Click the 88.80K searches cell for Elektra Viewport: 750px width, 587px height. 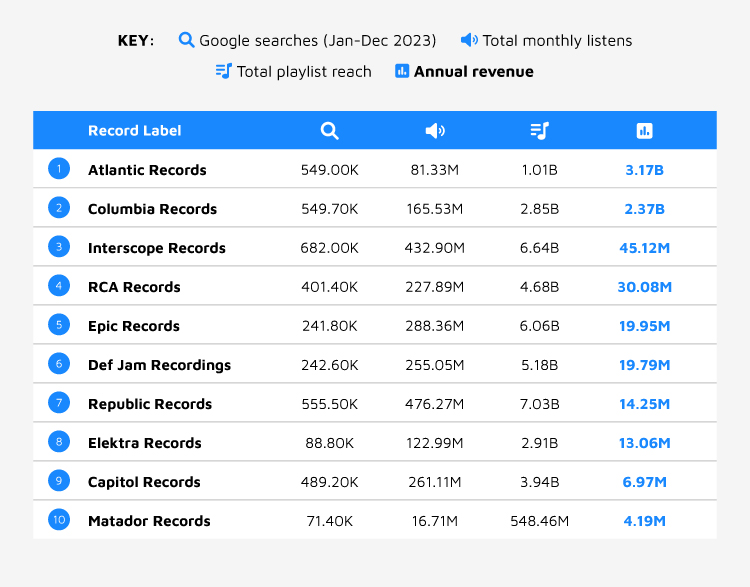330,443
